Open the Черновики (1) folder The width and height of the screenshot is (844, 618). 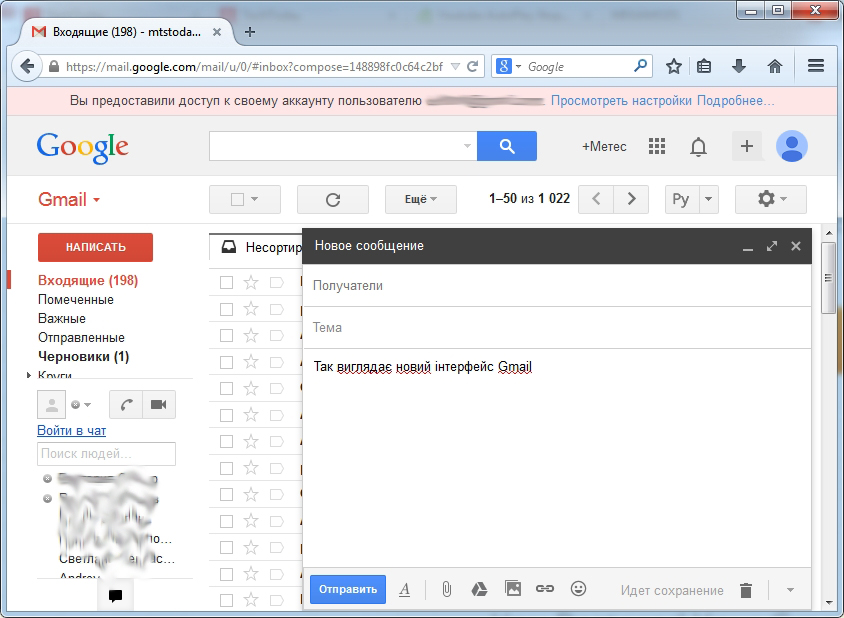[83, 356]
